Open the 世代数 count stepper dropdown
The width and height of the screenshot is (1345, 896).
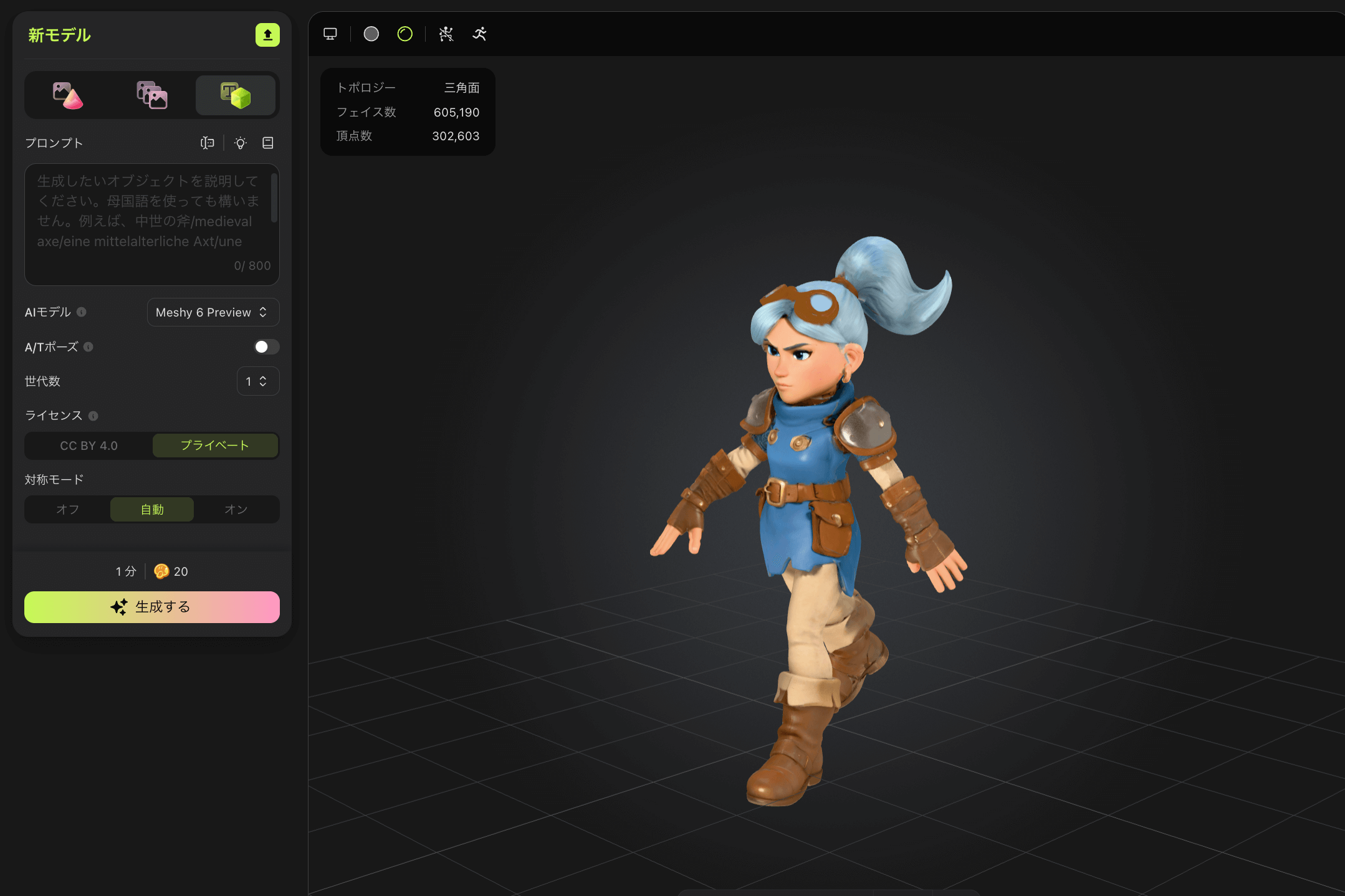[257, 381]
